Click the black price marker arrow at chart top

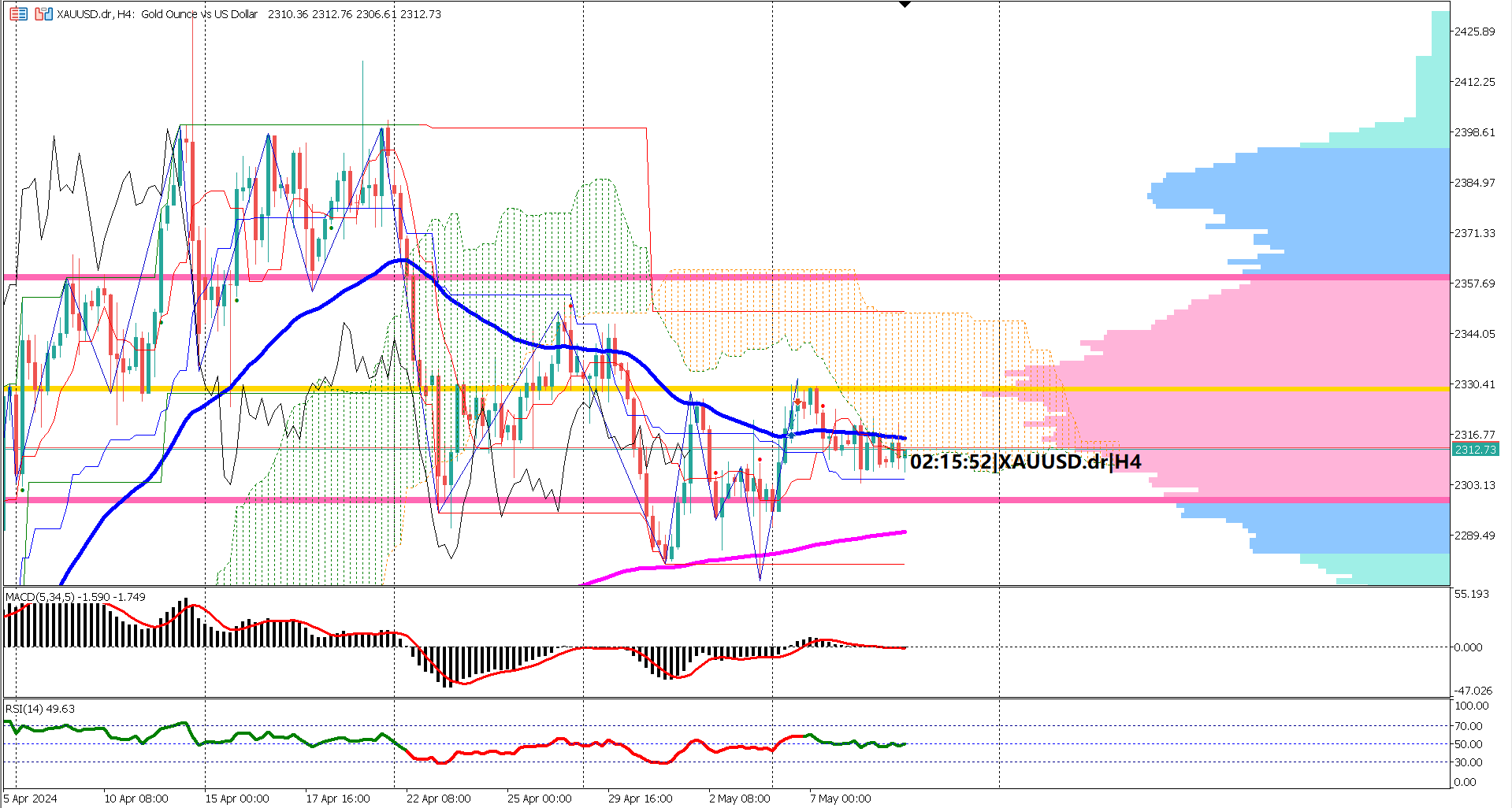pyautogui.click(x=903, y=6)
